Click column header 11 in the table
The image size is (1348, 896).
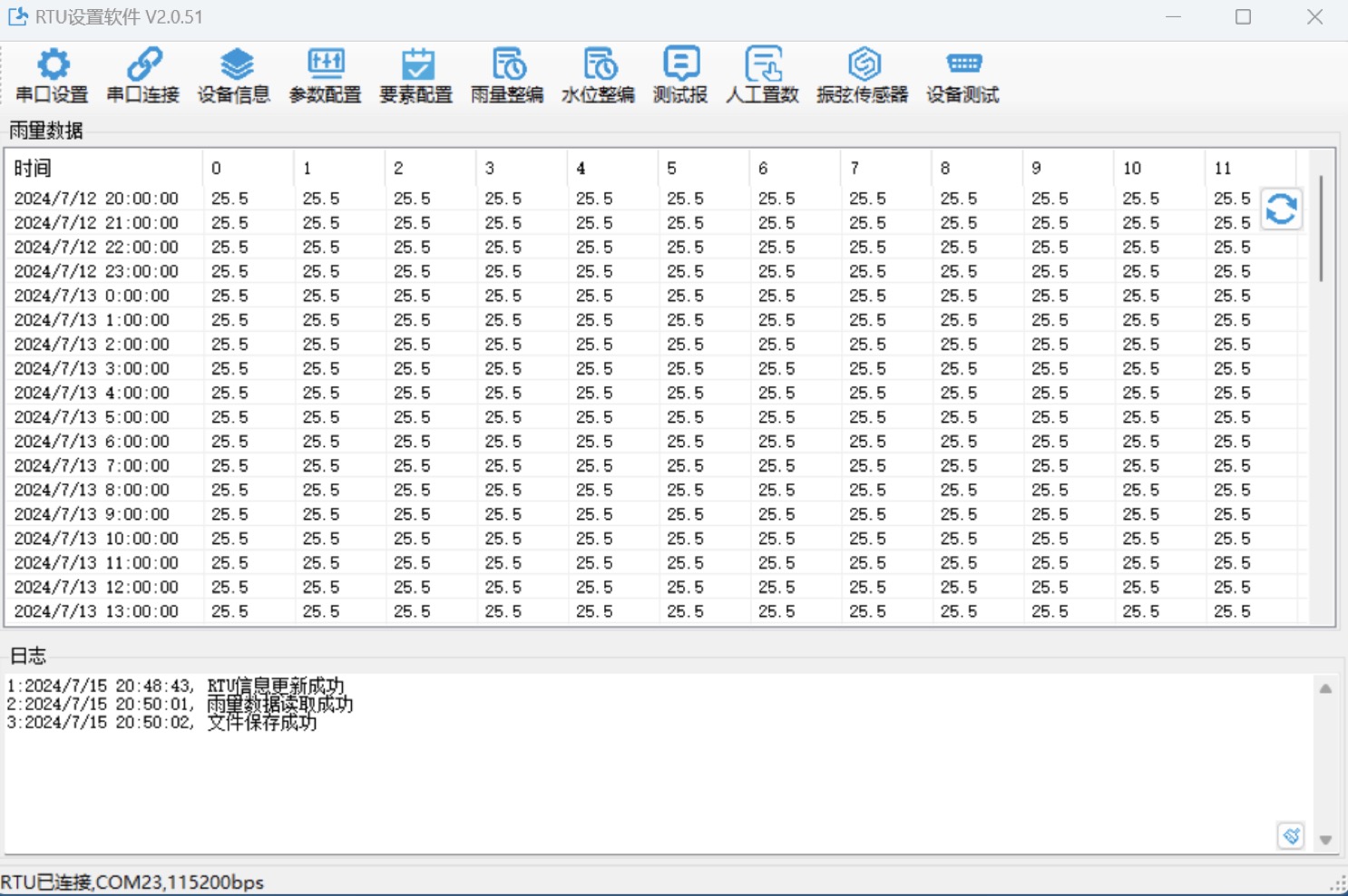(1248, 168)
